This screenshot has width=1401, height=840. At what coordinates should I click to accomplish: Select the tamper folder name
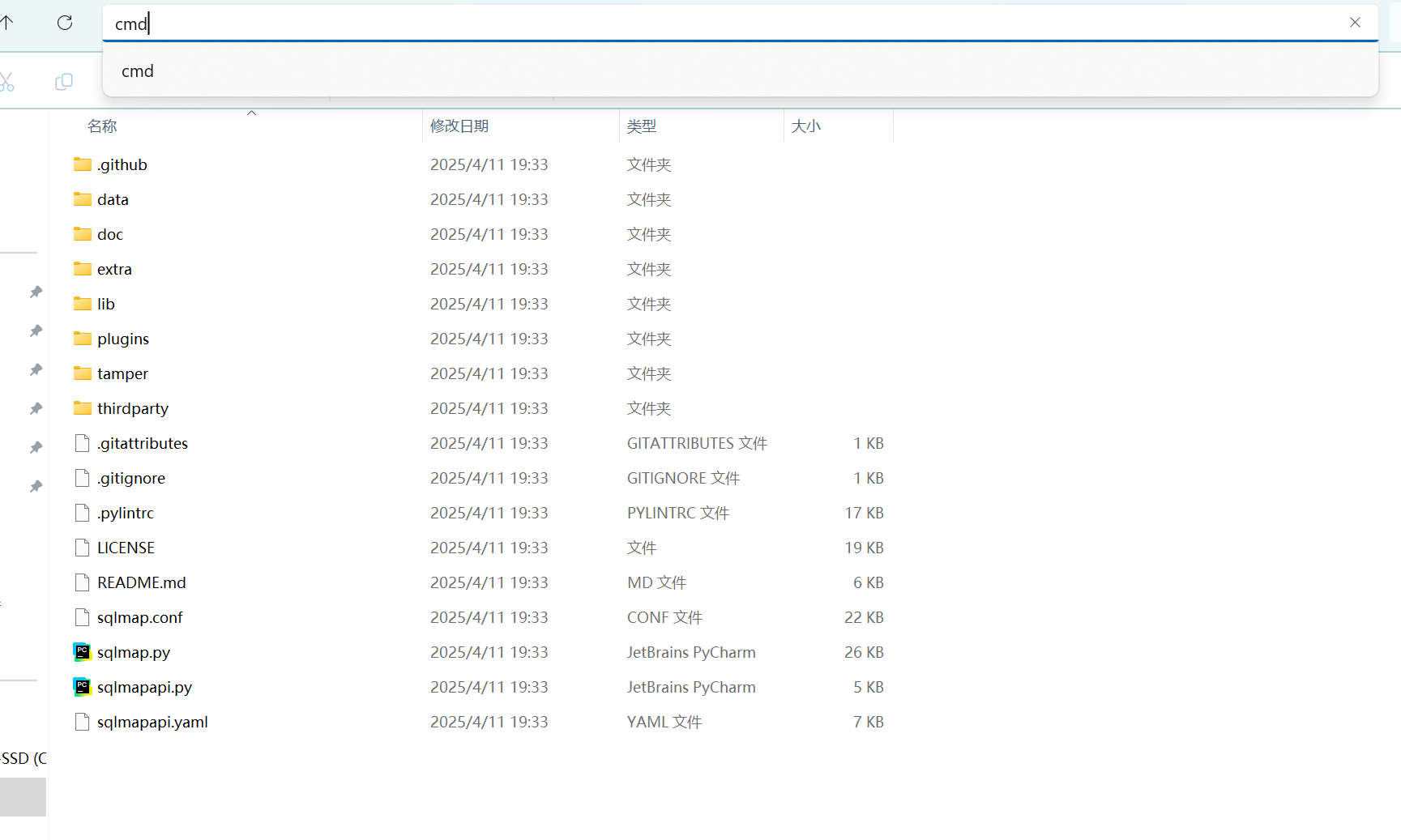point(122,373)
